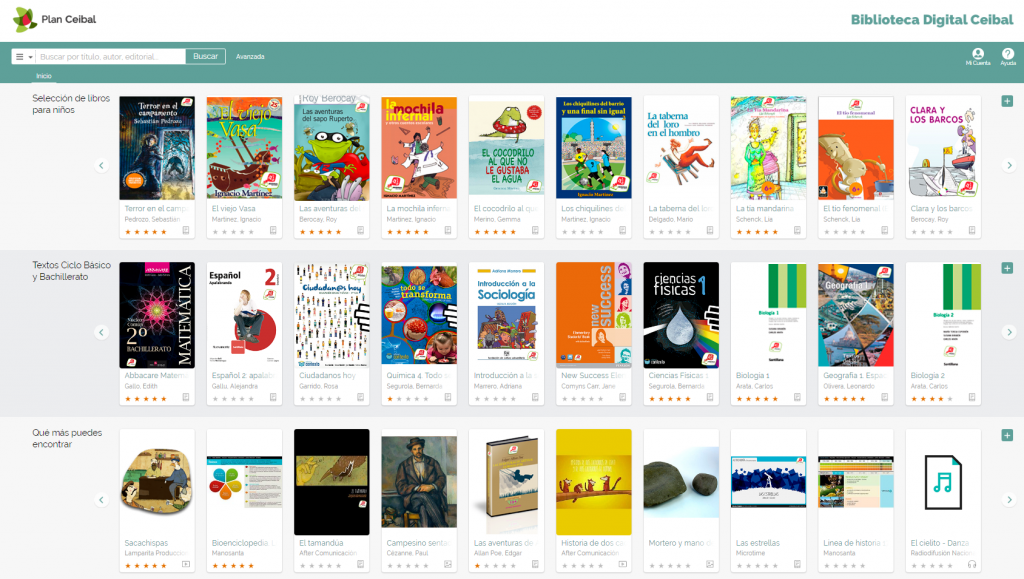
Task: Open the Avanzada advanced search
Action: click(250, 57)
